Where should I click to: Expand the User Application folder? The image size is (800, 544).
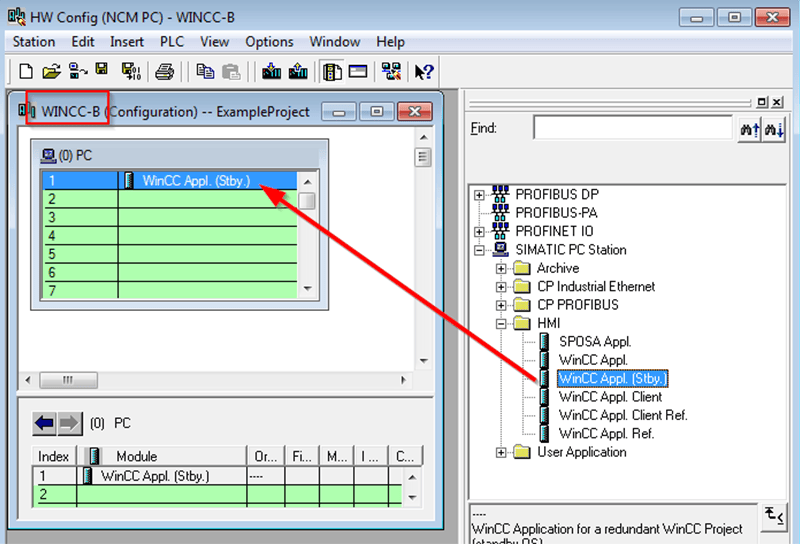click(501, 452)
